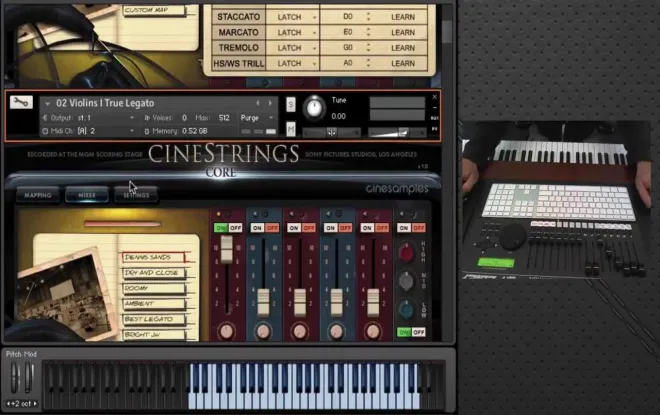Select the Dennis Sands mix preset
This screenshot has height=415, width=660.
coord(153,257)
